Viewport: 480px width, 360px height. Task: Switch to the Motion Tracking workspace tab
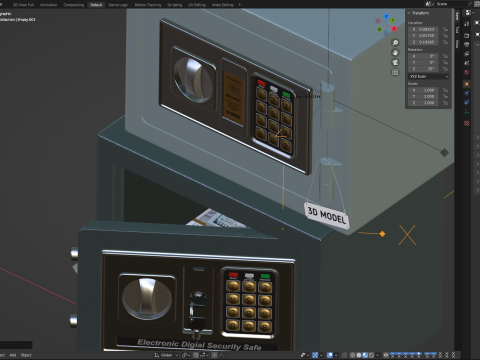click(148, 5)
